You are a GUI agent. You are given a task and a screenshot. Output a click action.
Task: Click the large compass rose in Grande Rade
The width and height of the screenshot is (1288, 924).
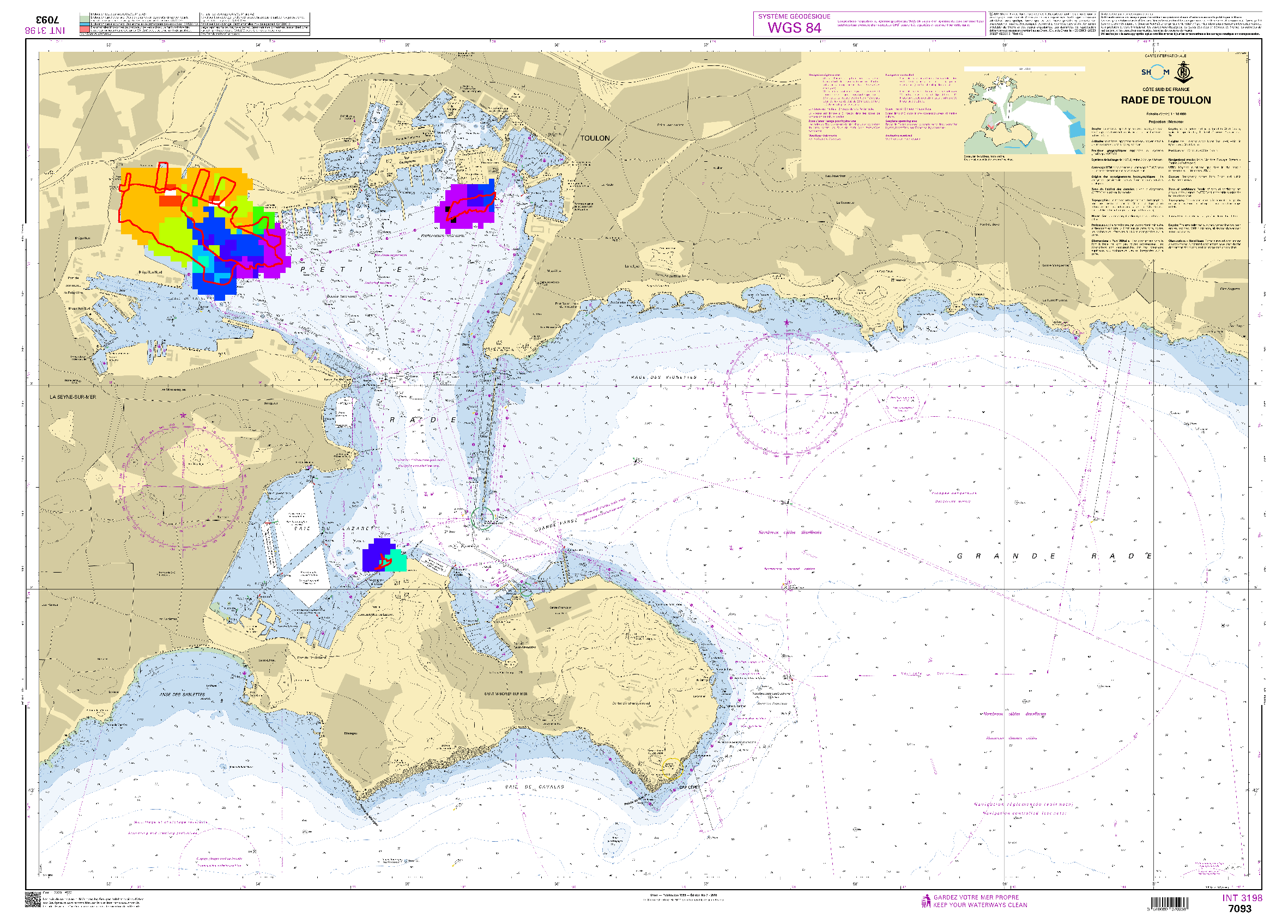(786, 394)
